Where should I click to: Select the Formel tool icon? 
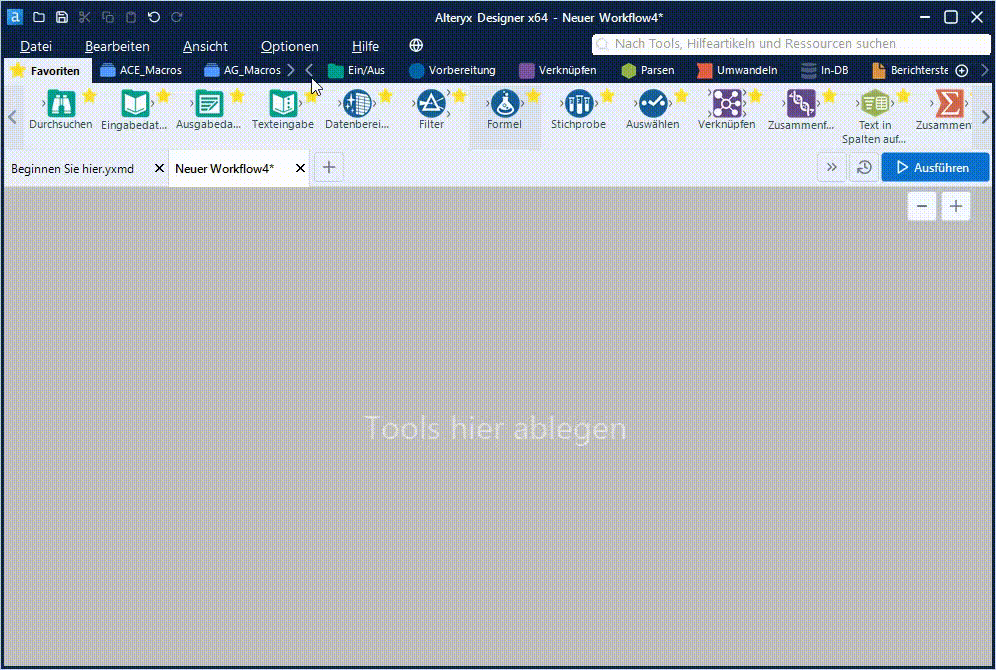504,104
